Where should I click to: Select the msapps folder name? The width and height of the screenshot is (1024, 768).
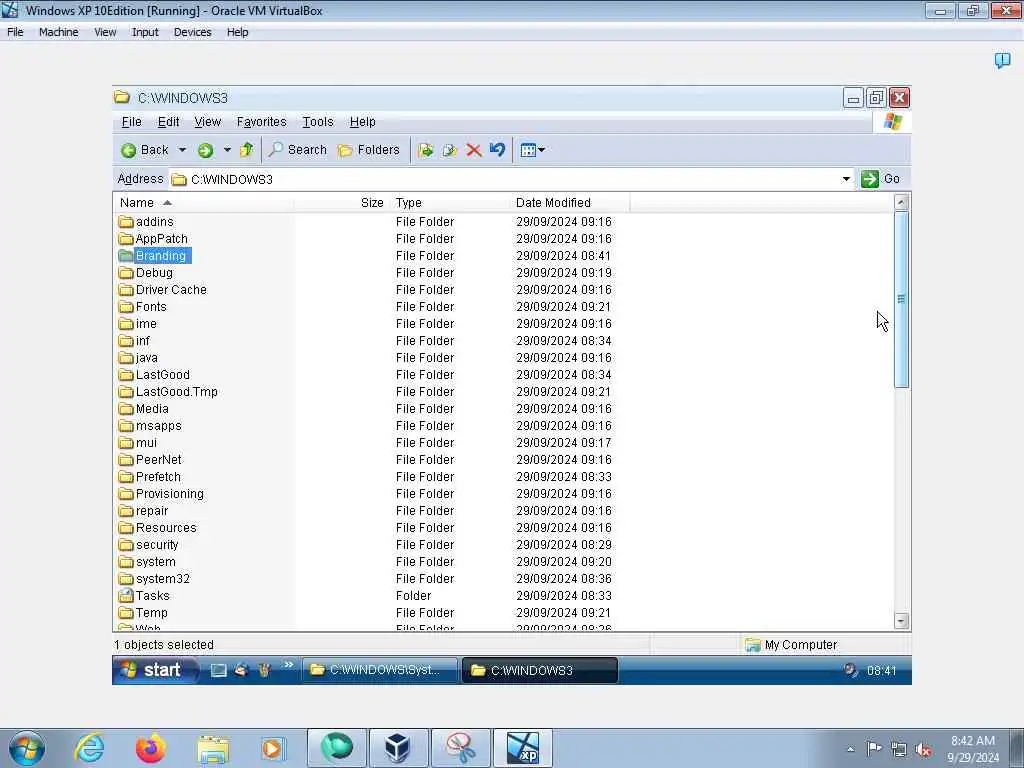coord(159,426)
